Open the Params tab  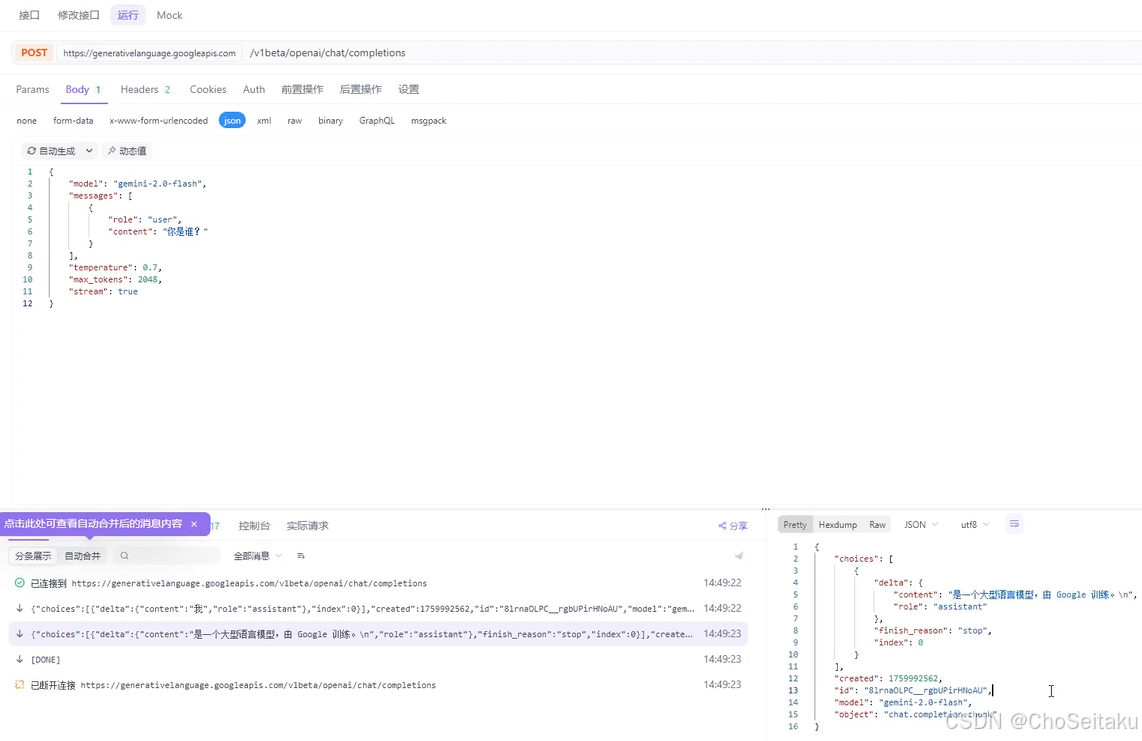pos(33,90)
